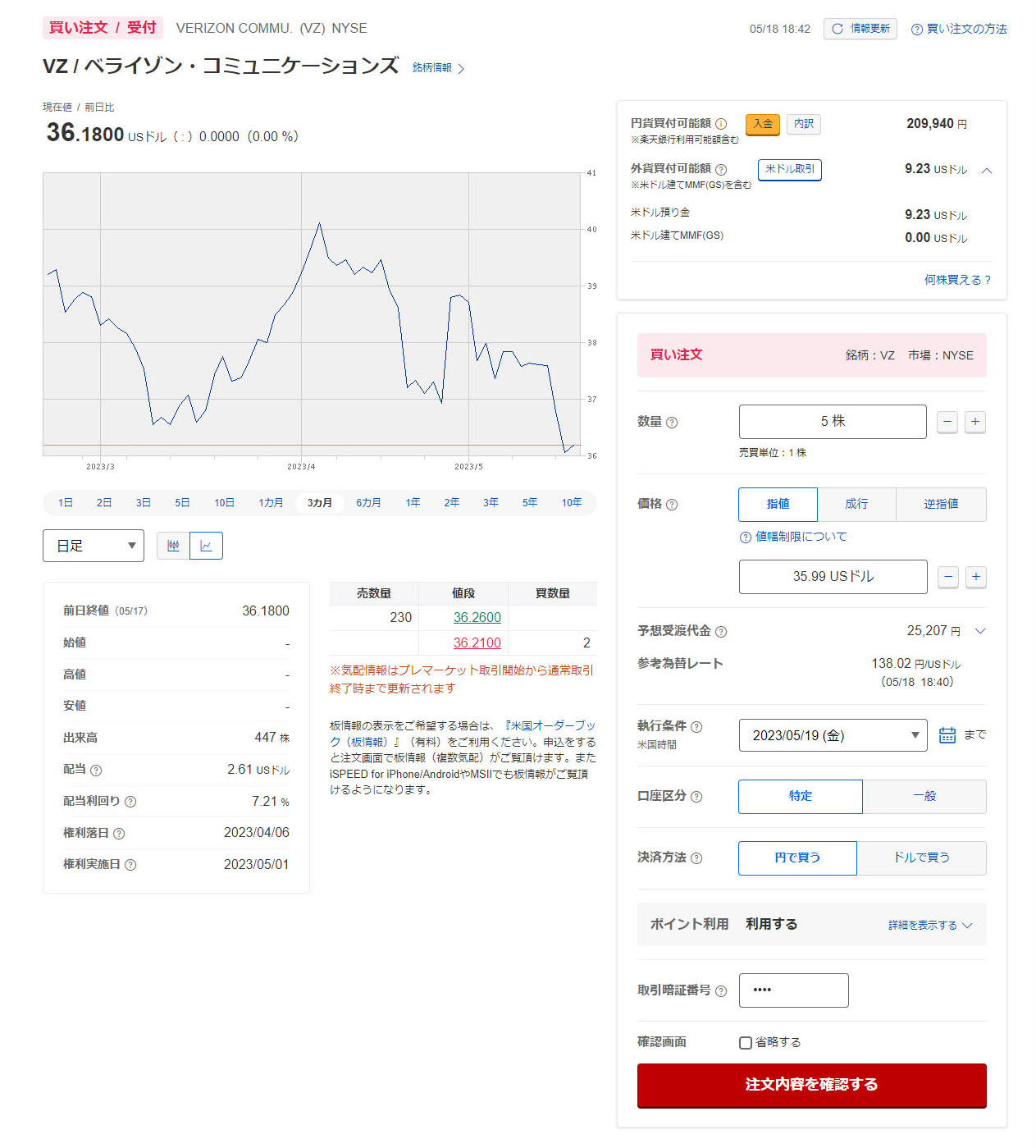The height and width of the screenshot is (1148, 1036).
Task: Select the line chart icon
Action: pos(206,546)
